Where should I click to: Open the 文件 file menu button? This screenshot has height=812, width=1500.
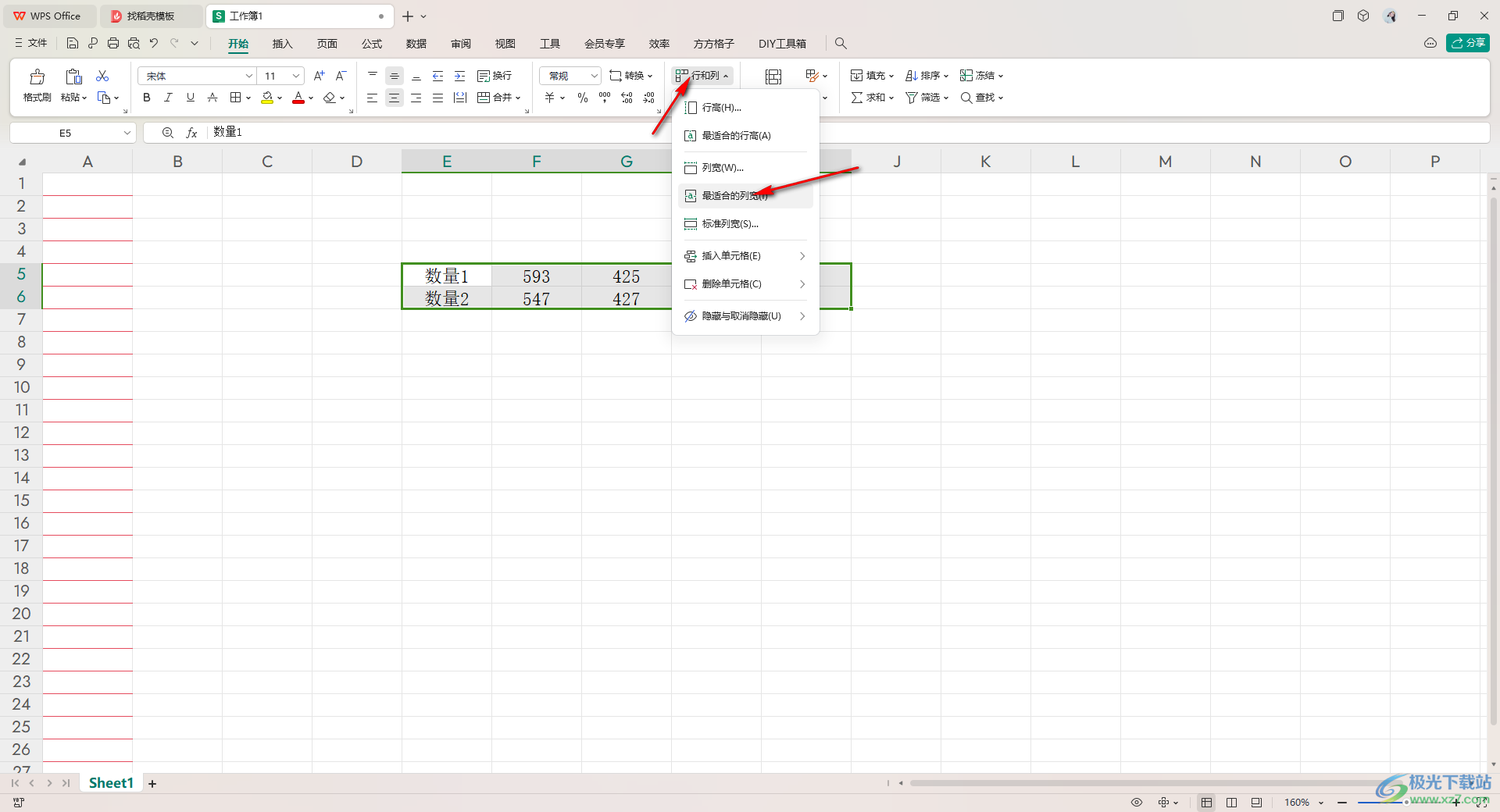[x=31, y=43]
